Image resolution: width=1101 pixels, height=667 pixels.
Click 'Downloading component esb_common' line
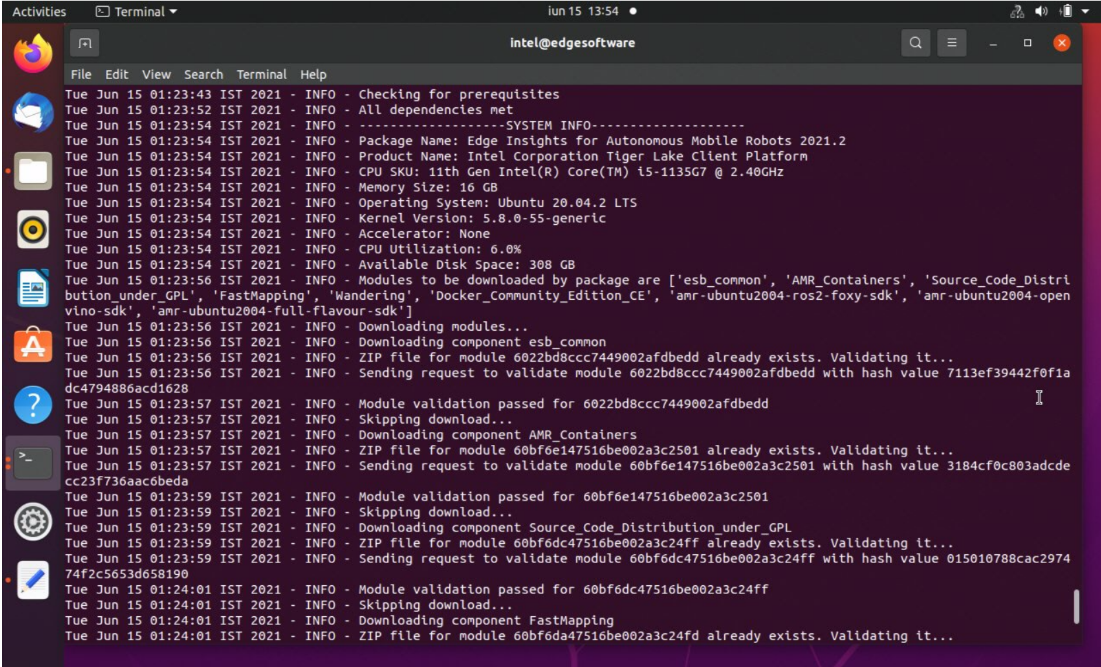pyautogui.click(x=336, y=341)
